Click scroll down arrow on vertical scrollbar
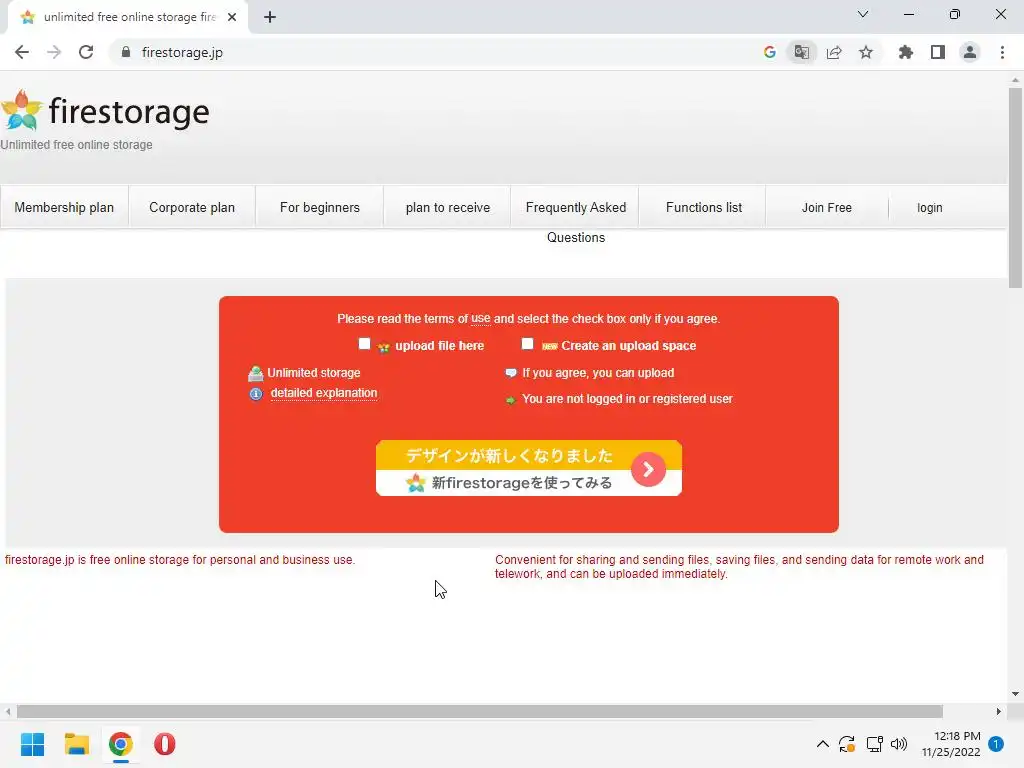1024x768 pixels. [x=1015, y=694]
